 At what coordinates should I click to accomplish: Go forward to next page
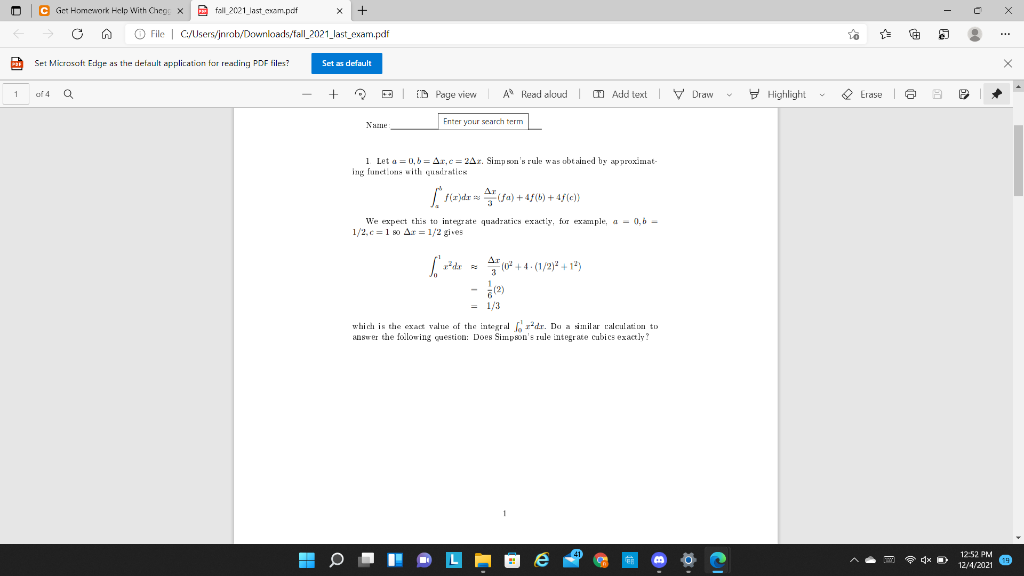click(48, 34)
